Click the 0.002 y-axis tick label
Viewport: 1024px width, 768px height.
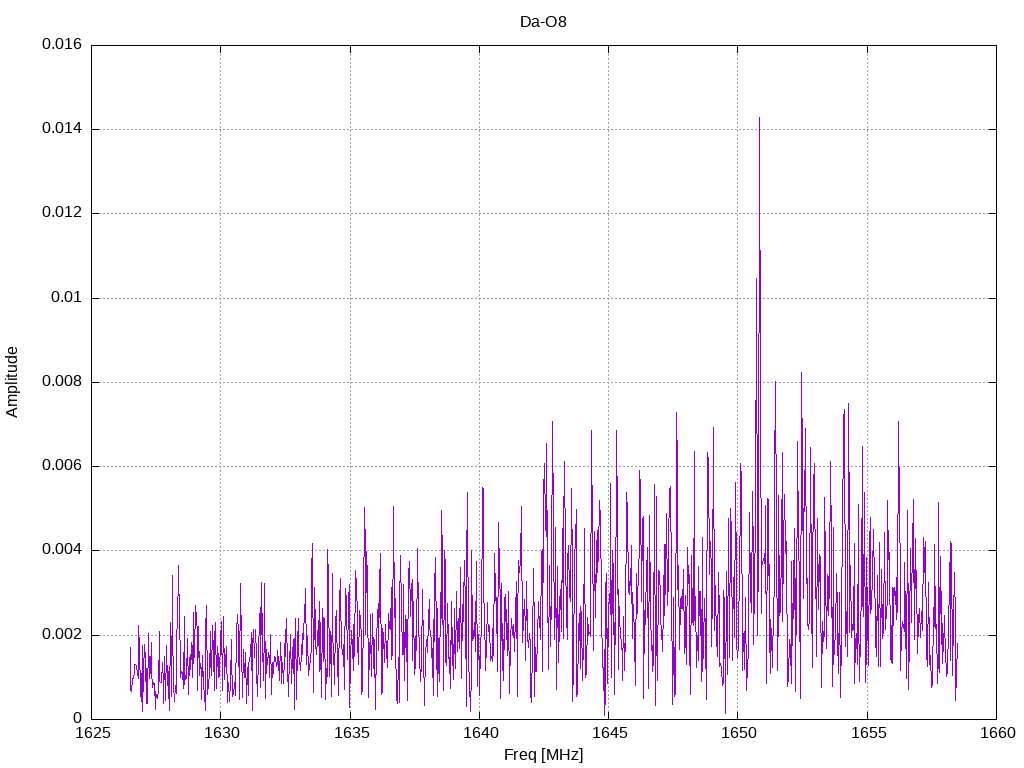pyautogui.click(x=62, y=635)
